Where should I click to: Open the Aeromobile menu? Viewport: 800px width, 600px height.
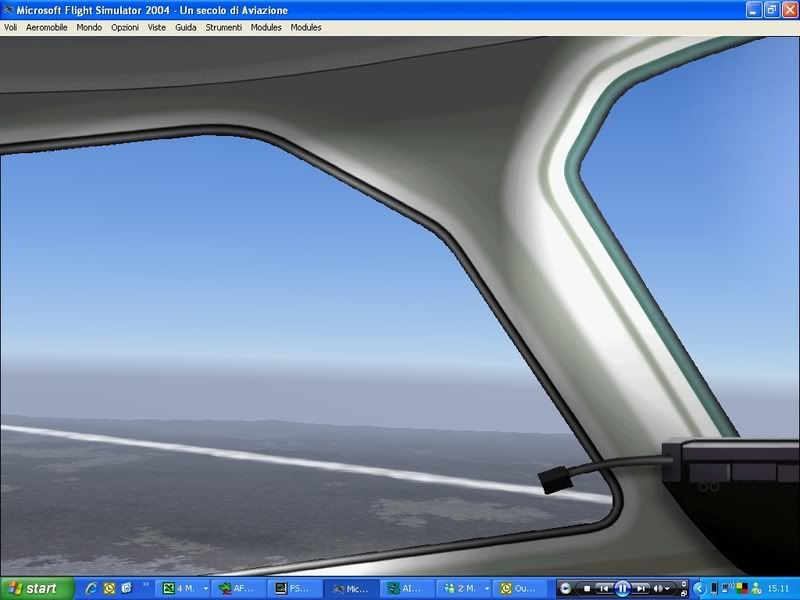(46, 28)
